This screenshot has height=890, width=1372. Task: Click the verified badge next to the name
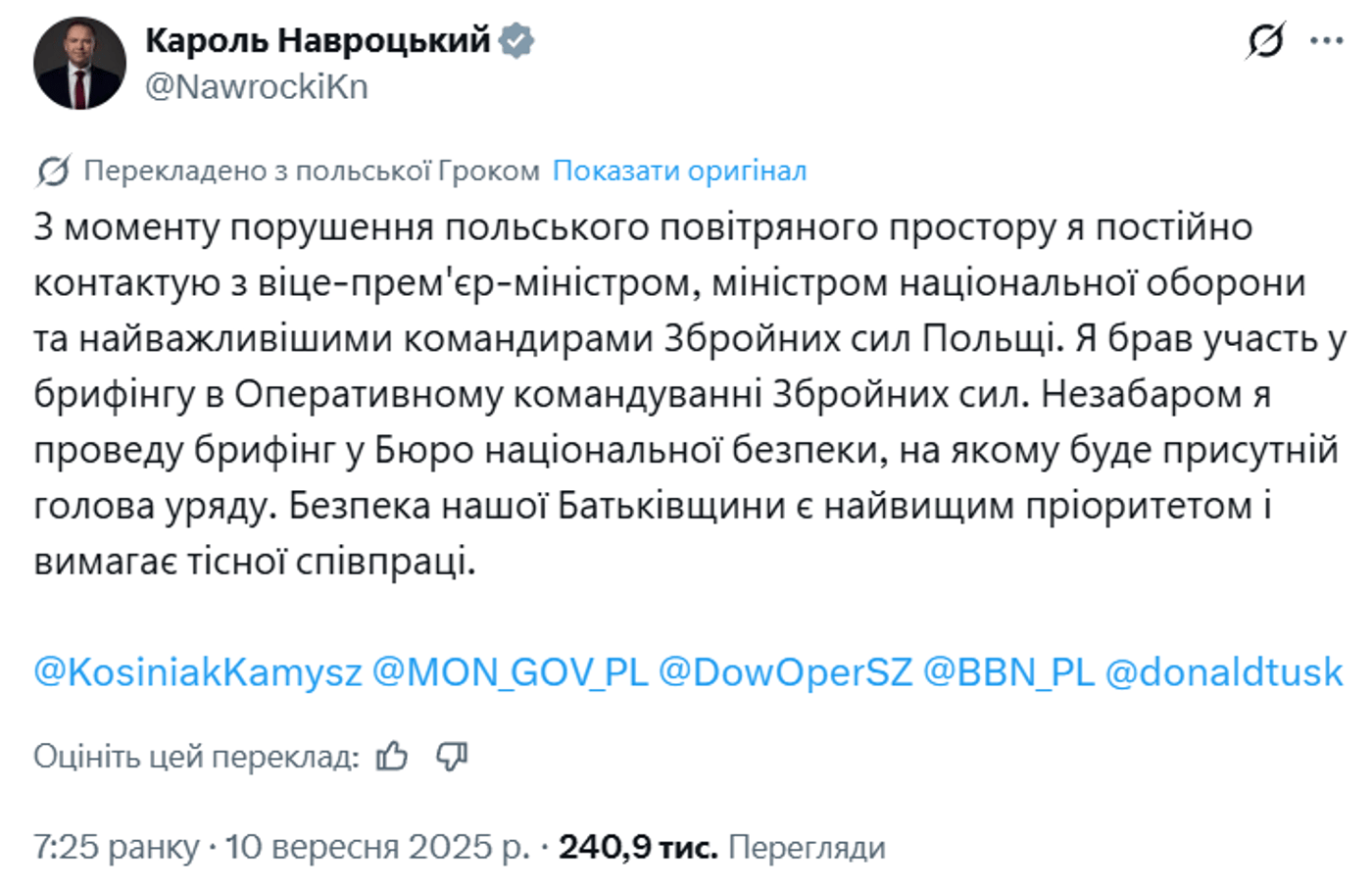[516, 42]
